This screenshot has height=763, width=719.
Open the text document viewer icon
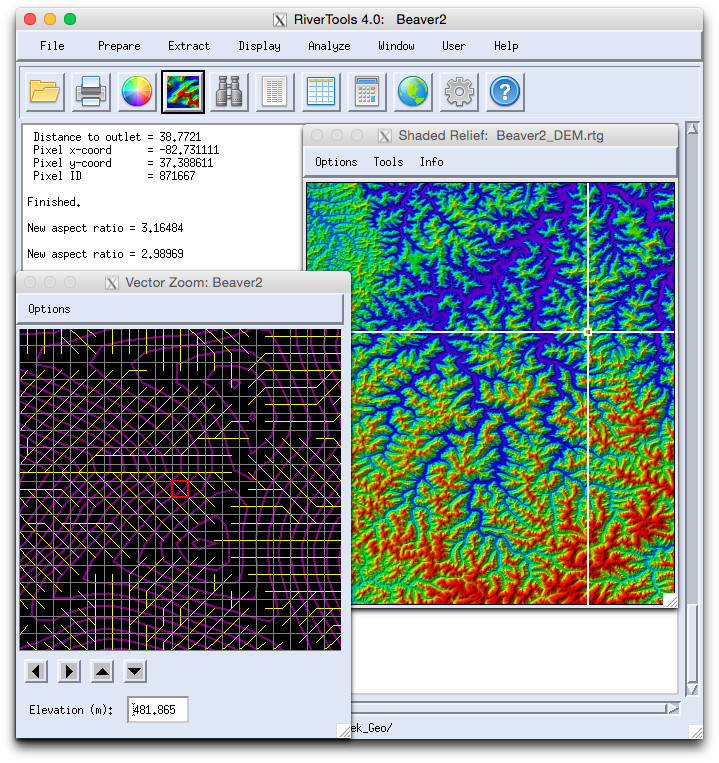pos(275,93)
